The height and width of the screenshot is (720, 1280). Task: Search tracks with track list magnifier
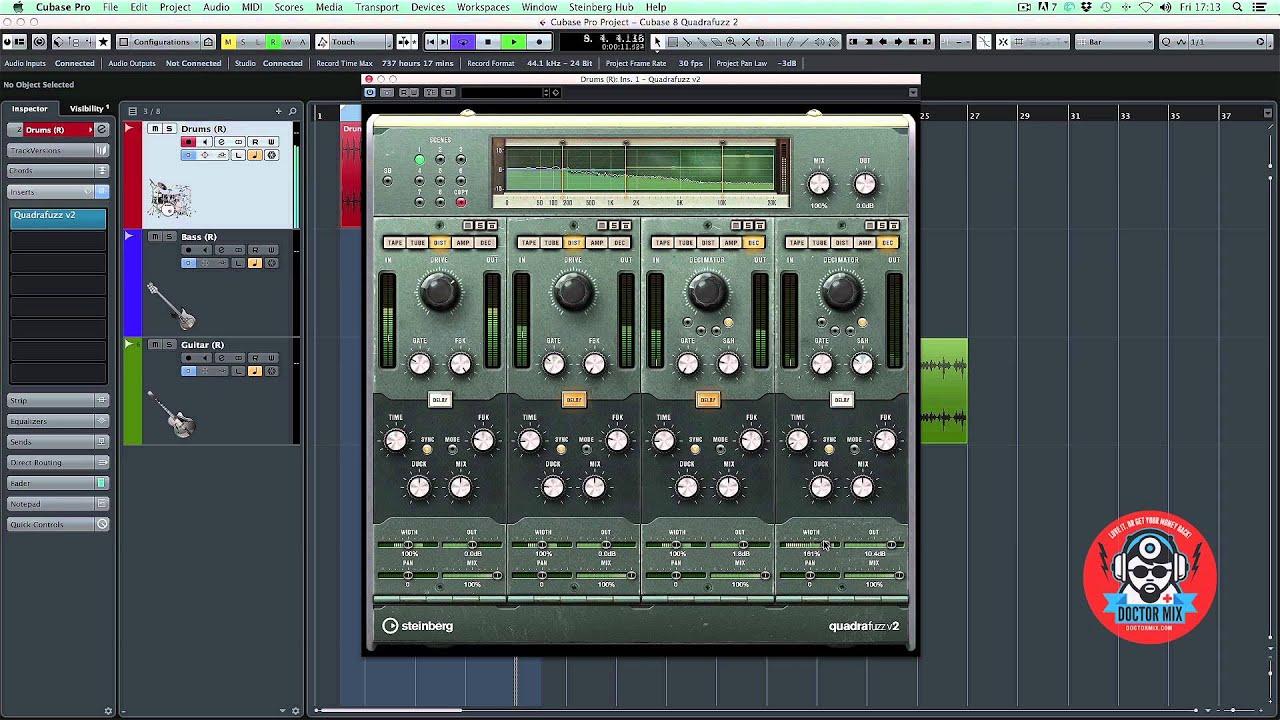point(292,111)
